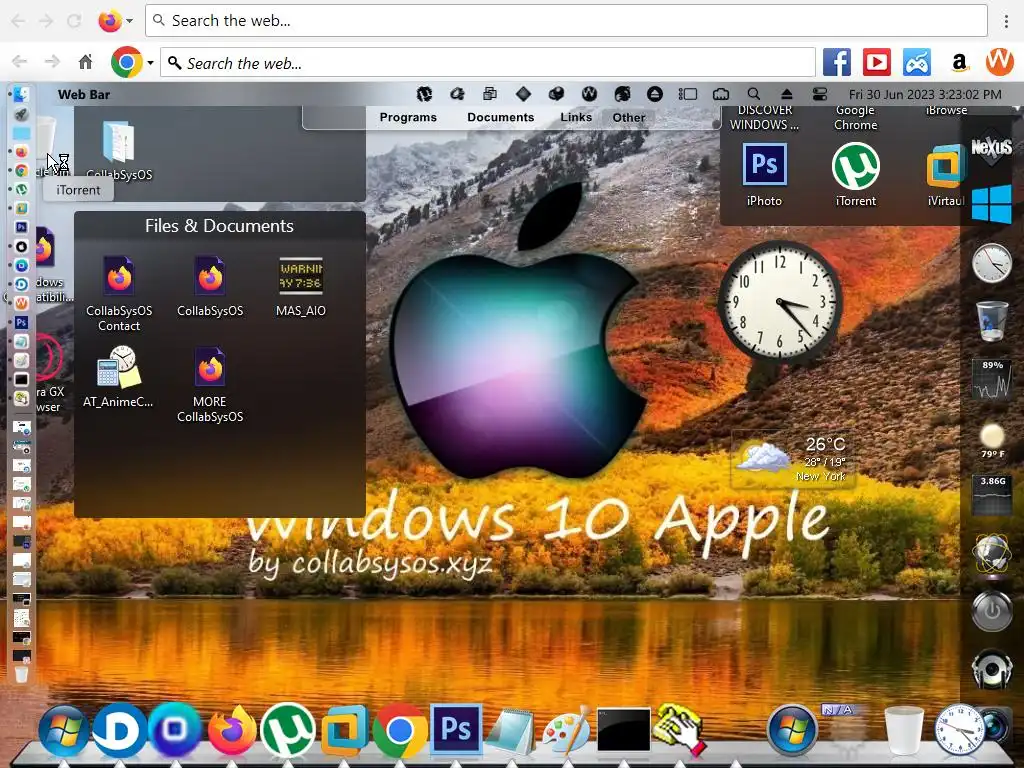Launch uTorrent from the bottom dock
The height and width of the screenshot is (768, 1024).
287,730
